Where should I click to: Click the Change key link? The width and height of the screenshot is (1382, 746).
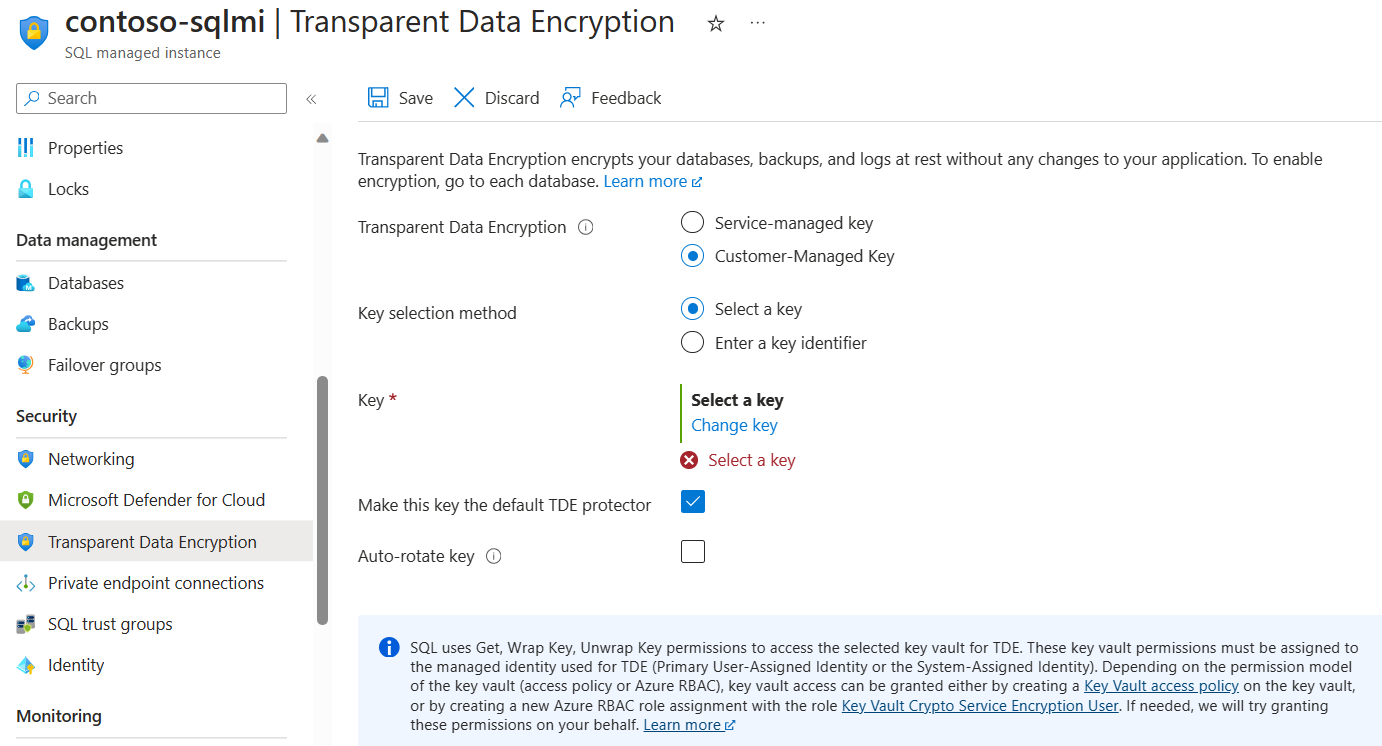pyautogui.click(x=733, y=424)
